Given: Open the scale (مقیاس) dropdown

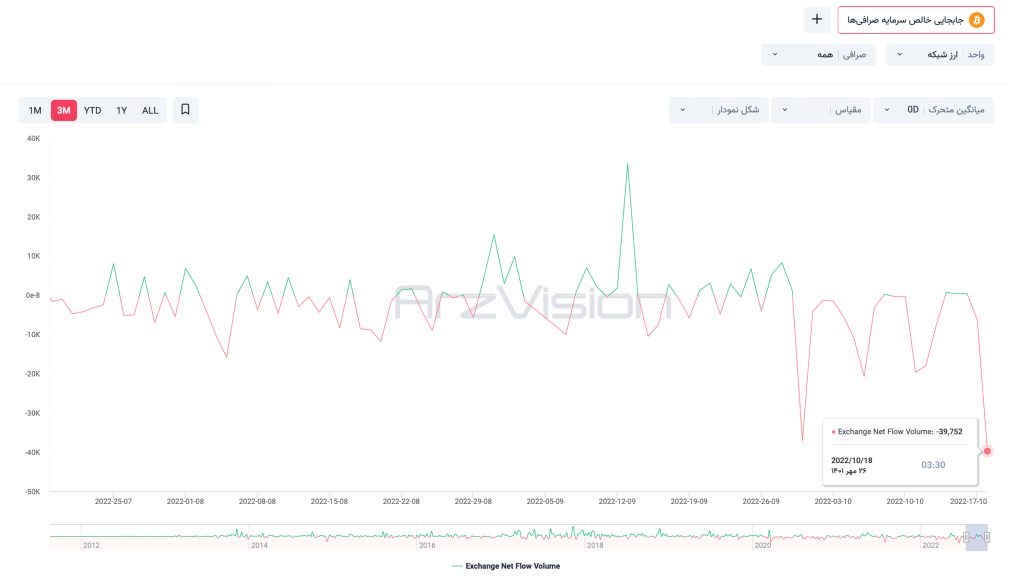Looking at the screenshot, I should point(819,110).
